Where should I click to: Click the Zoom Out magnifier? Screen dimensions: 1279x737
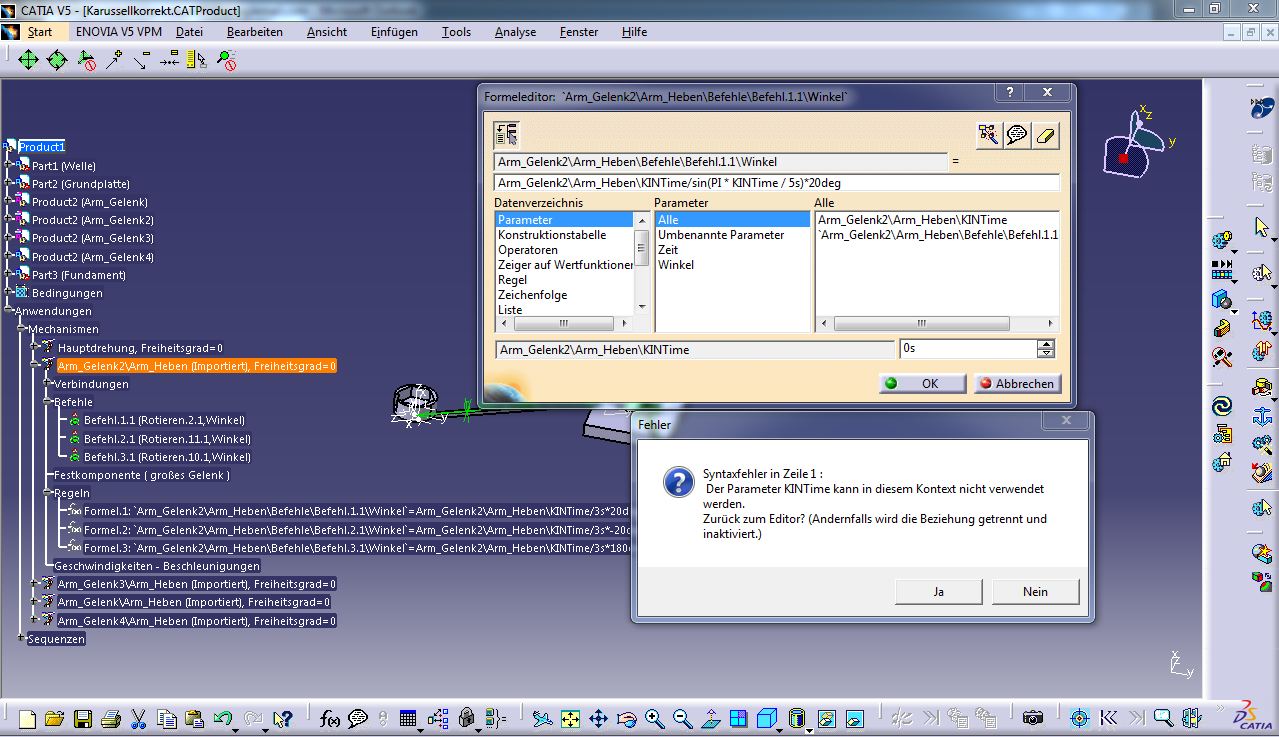[x=683, y=718]
